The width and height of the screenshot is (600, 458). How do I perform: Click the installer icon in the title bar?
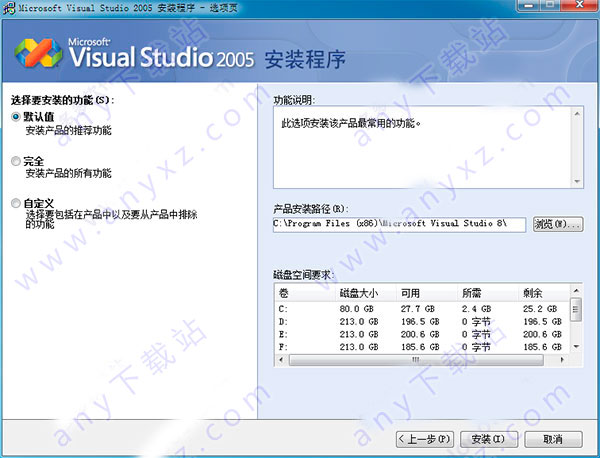pyautogui.click(x=9, y=8)
